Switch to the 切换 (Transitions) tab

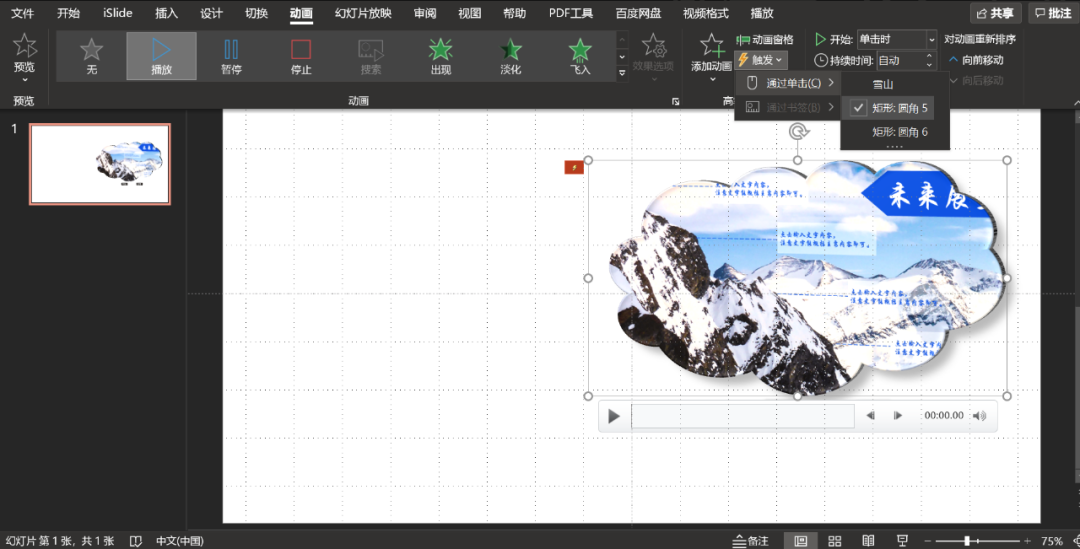tap(256, 13)
